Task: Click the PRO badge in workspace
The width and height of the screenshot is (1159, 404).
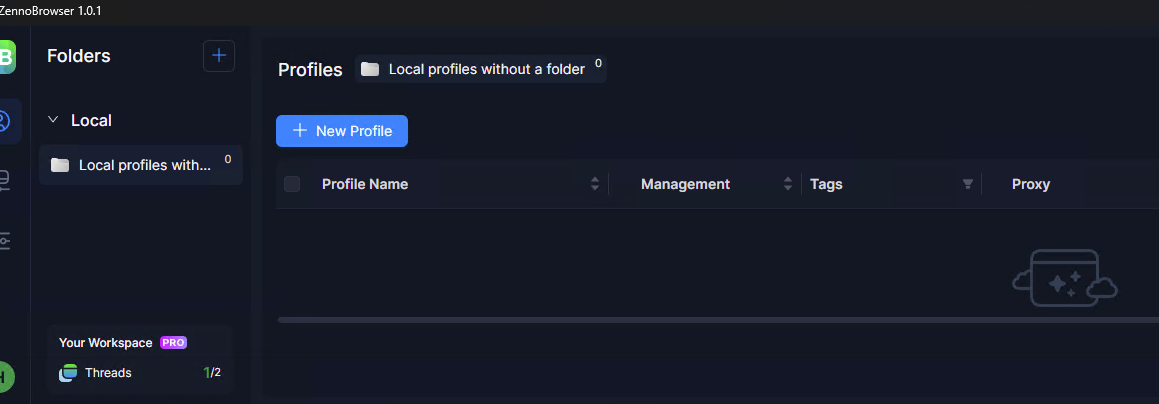Action: pyautogui.click(x=173, y=343)
